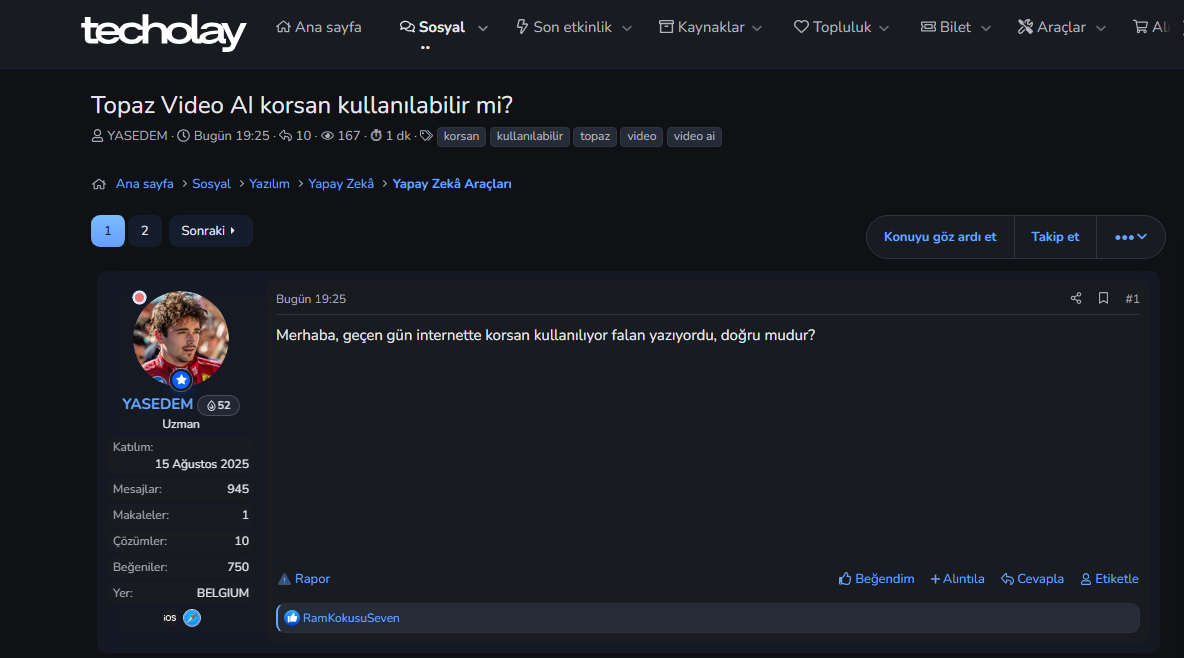Screen dimensions: 1184x658
Task: Open YASEDEM's profile avatar
Action: 181,338
